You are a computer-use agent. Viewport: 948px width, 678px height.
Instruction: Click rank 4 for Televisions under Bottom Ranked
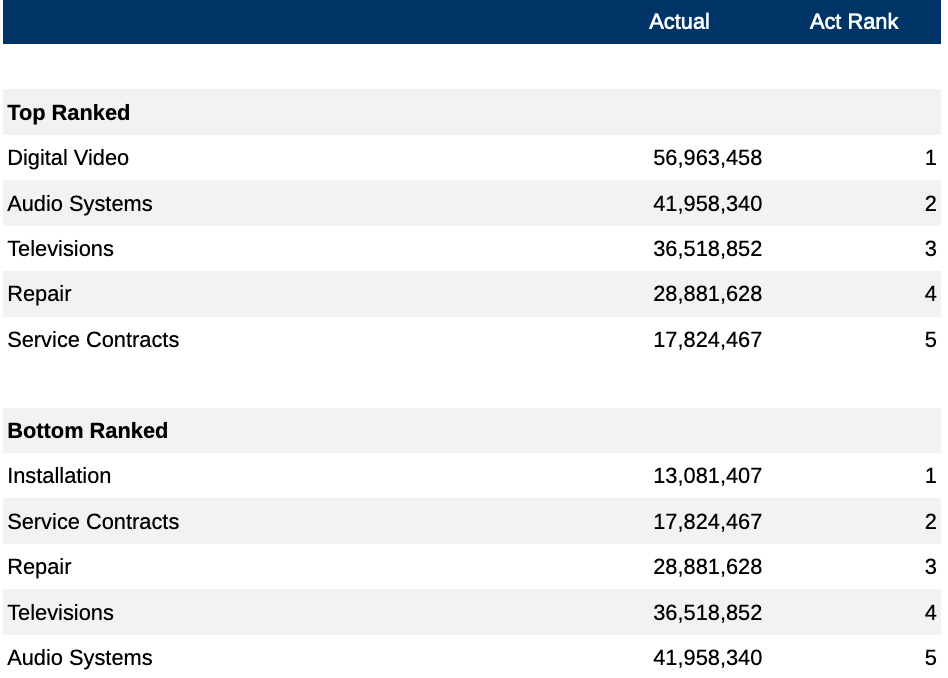[x=930, y=613]
